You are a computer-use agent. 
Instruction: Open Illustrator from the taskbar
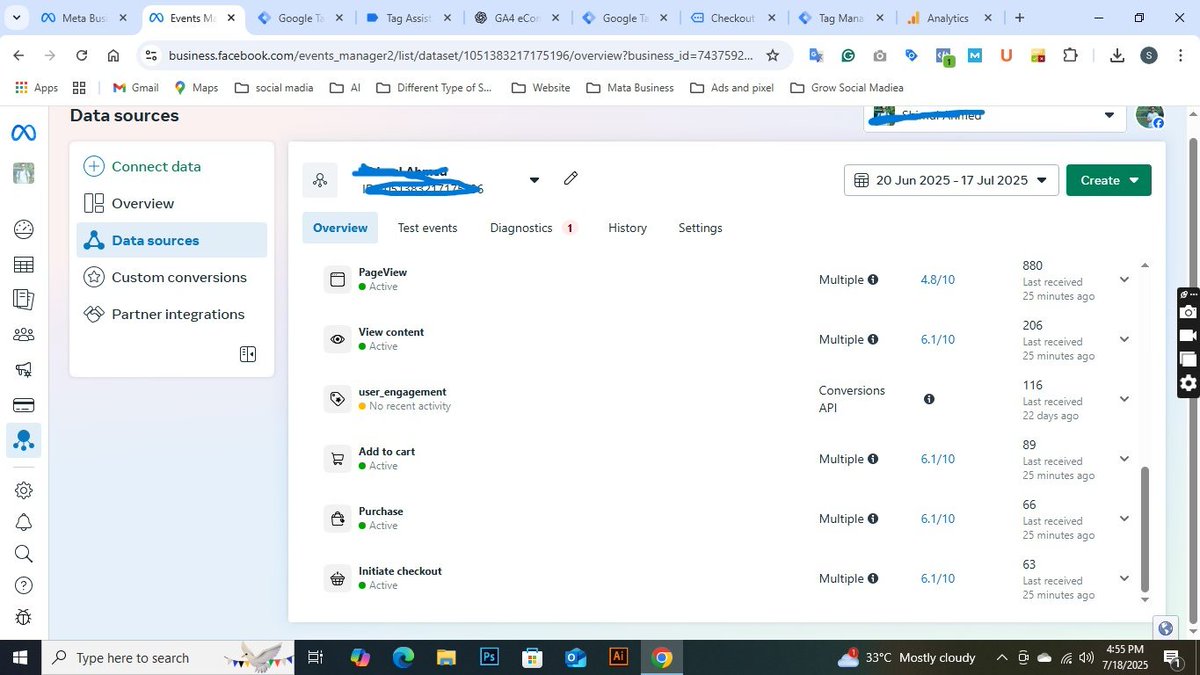point(618,658)
